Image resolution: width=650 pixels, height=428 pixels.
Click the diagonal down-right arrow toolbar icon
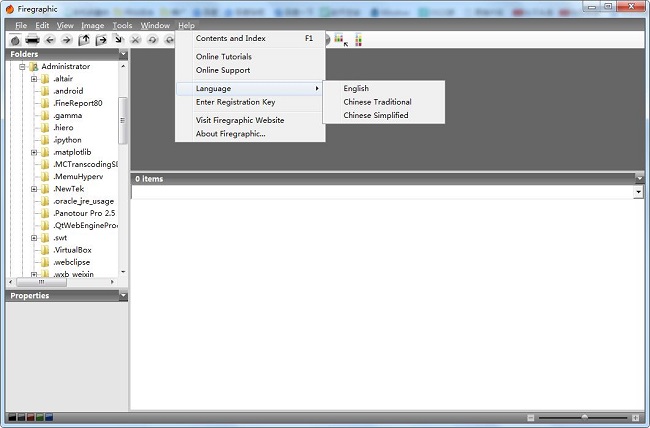[x=119, y=40]
